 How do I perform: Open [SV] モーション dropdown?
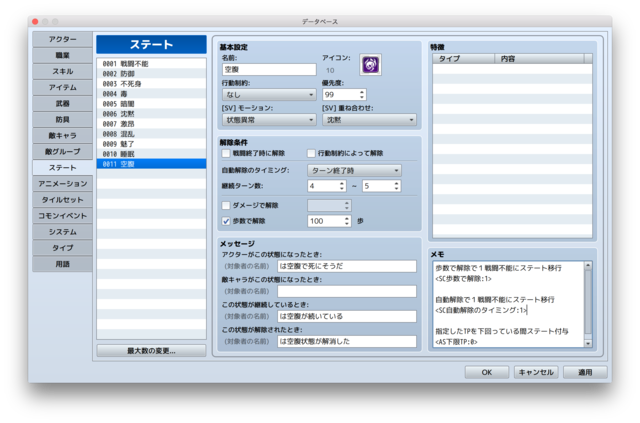pos(269,120)
